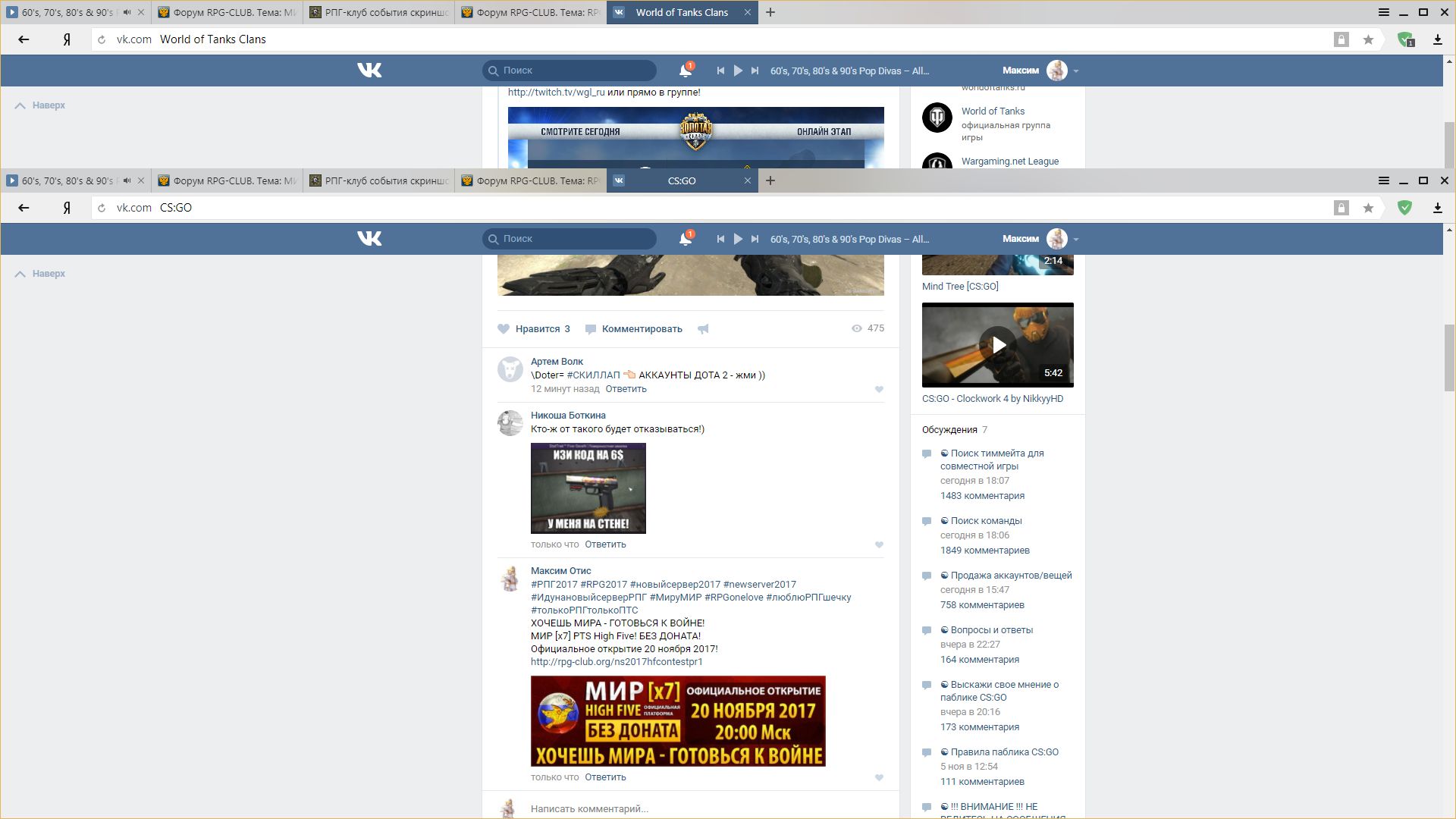Click search field in World of Tanks window
Image resolution: width=1456 pixels, height=819 pixels.
[570, 71]
